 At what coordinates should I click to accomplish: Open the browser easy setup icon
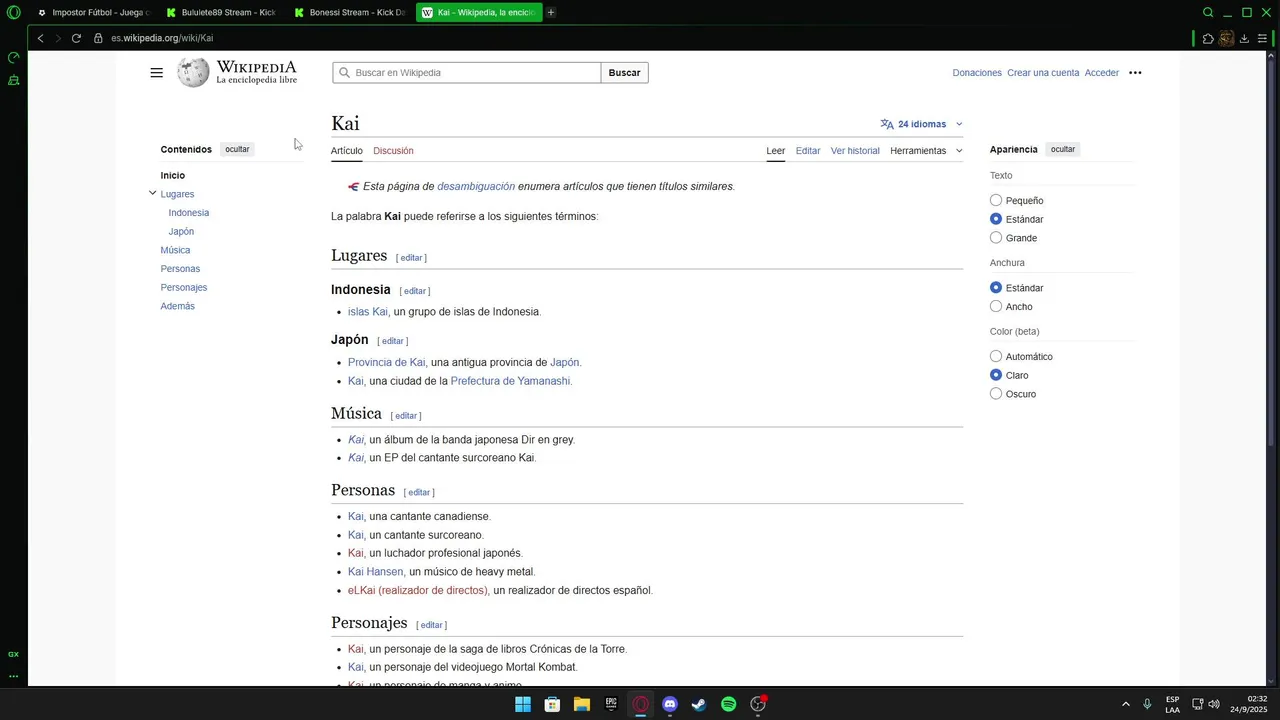tap(1262, 38)
